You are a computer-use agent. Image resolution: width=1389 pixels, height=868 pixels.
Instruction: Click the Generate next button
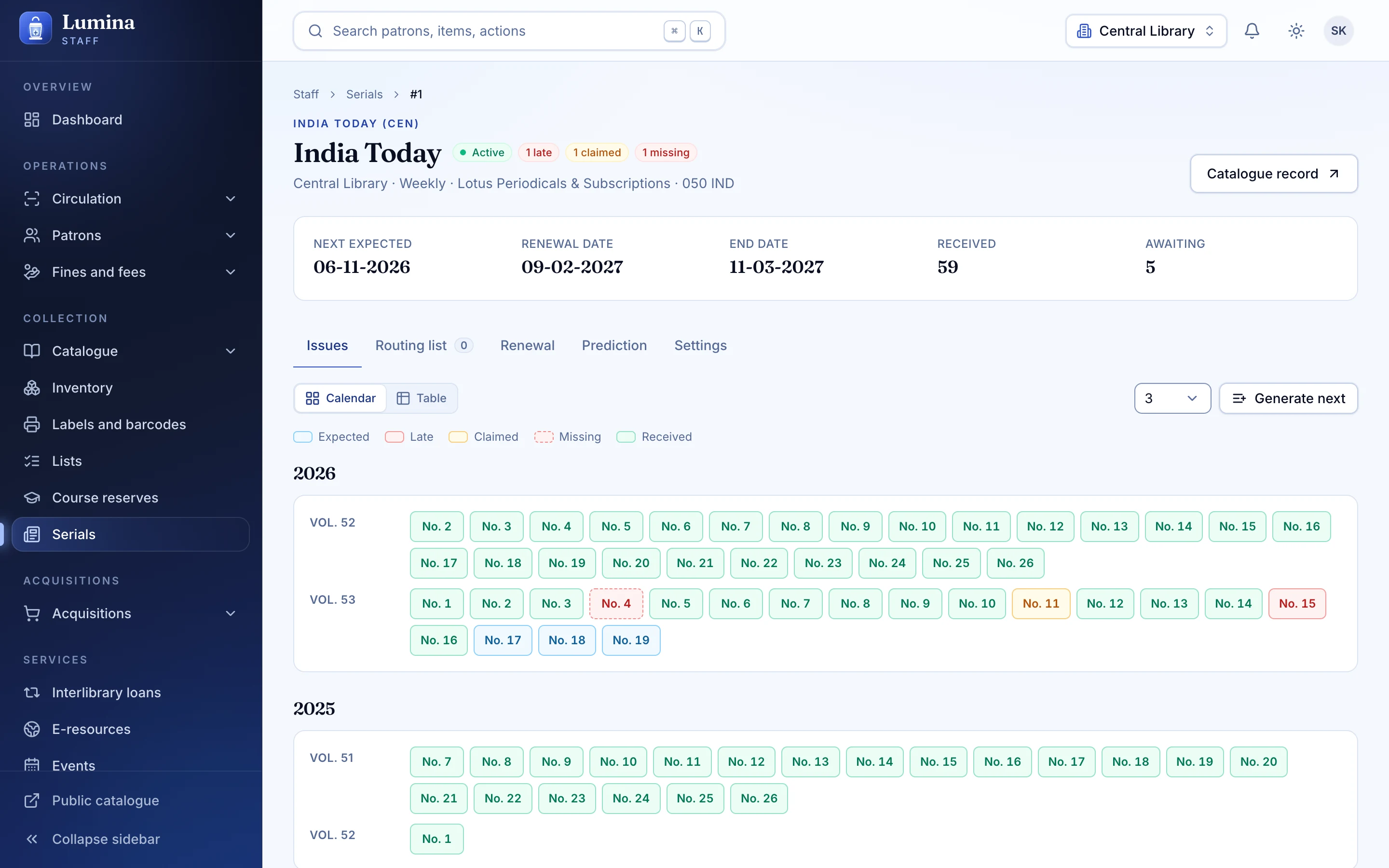point(1288,398)
